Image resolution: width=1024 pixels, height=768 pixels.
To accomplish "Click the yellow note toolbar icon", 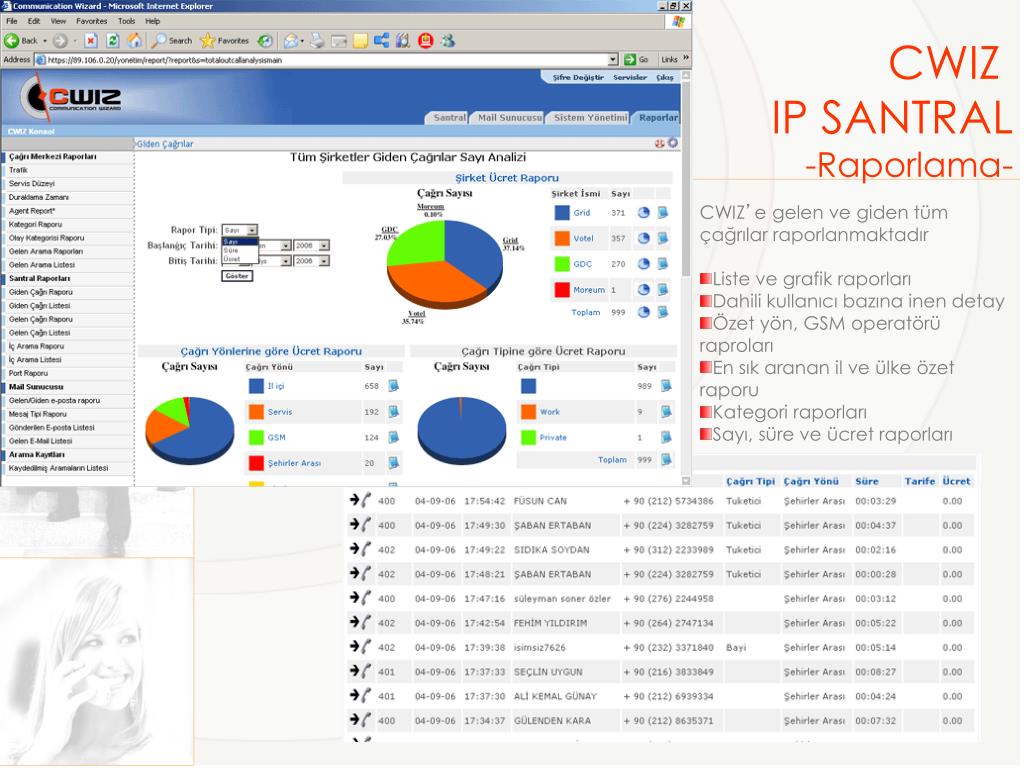I will [x=360, y=40].
